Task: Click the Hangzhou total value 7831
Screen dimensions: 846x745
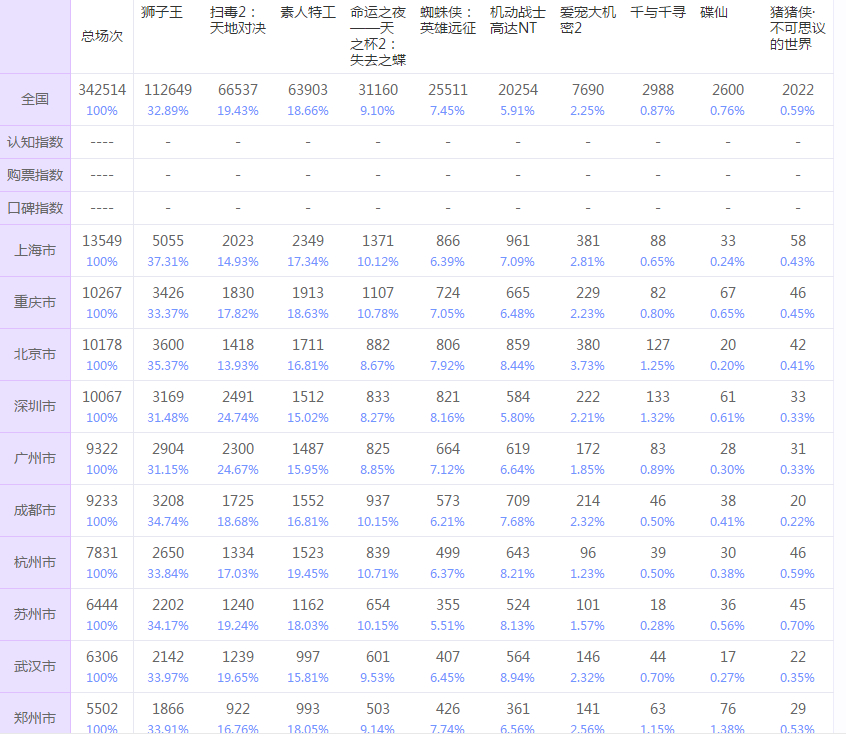Action: [102, 553]
